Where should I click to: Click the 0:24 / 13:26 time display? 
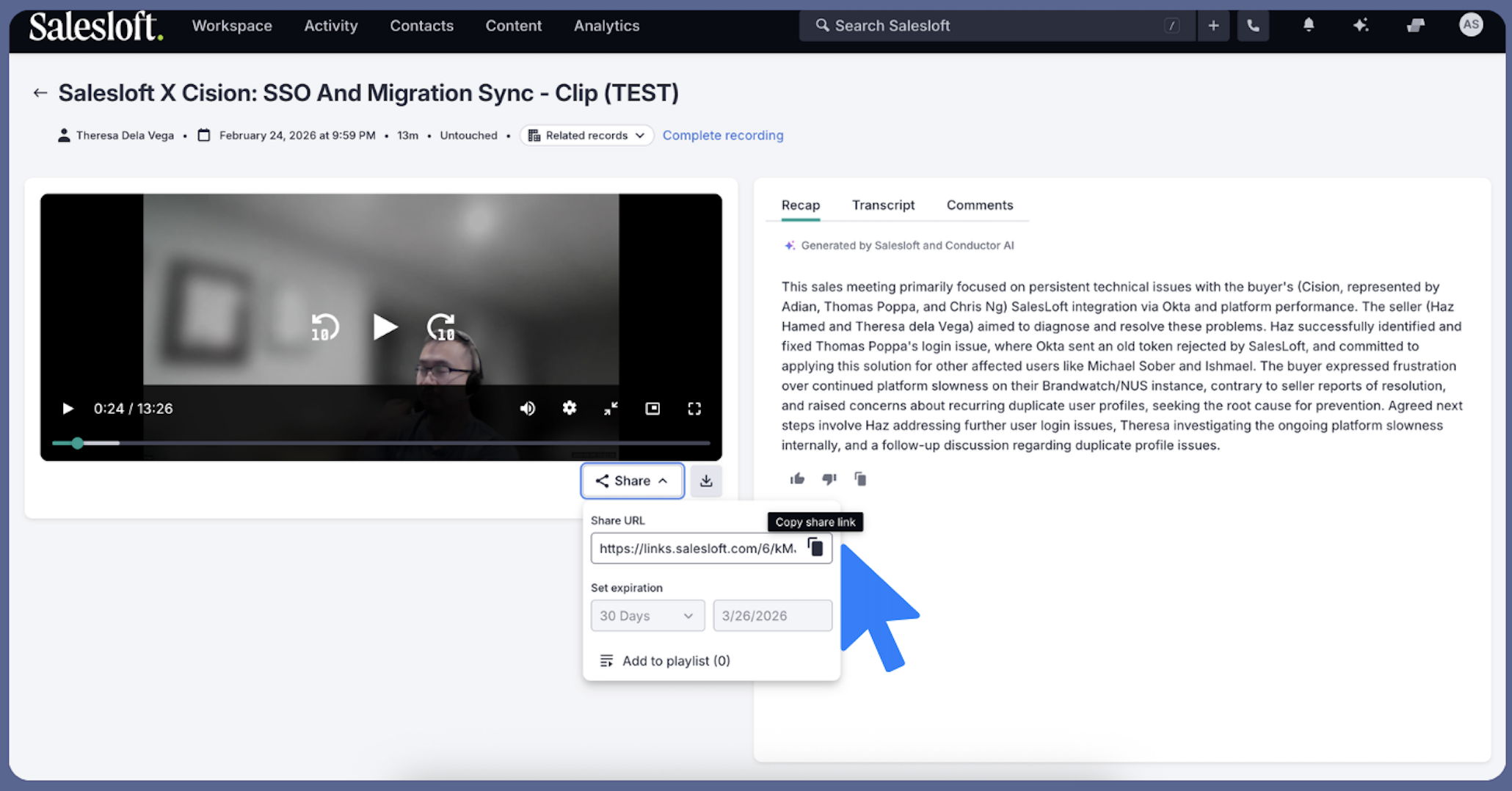(133, 409)
